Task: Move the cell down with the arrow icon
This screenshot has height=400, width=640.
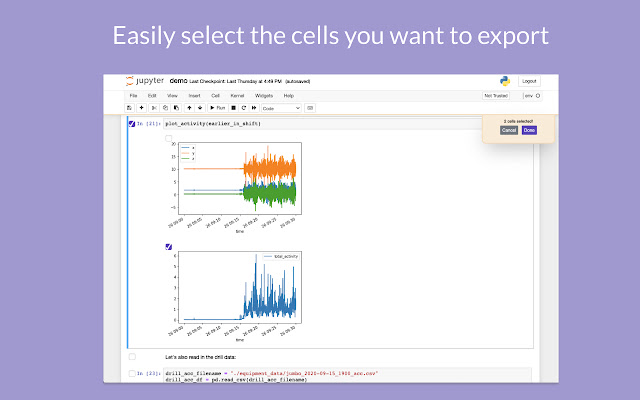Action: [200, 108]
